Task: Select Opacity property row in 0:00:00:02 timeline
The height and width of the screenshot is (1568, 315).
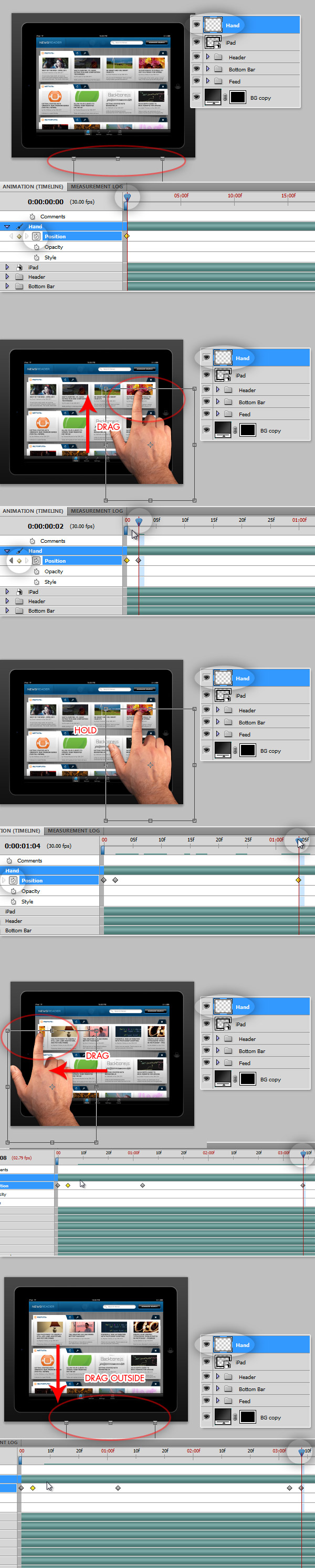Action: tap(61, 572)
